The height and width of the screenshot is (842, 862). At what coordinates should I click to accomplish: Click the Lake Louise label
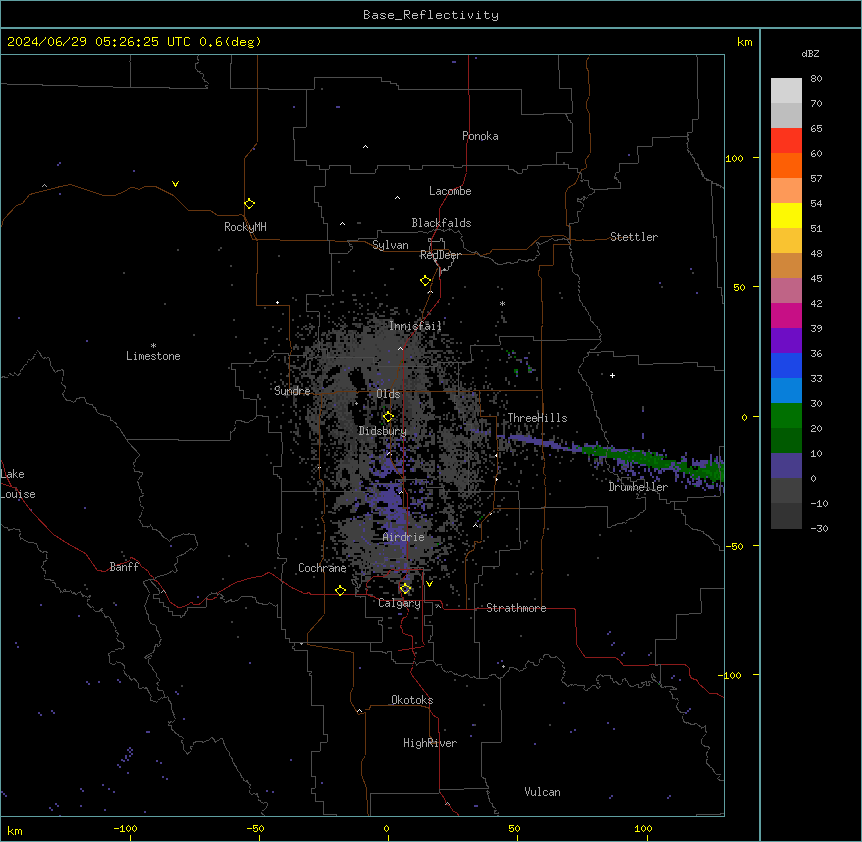click(x=18, y=484)
